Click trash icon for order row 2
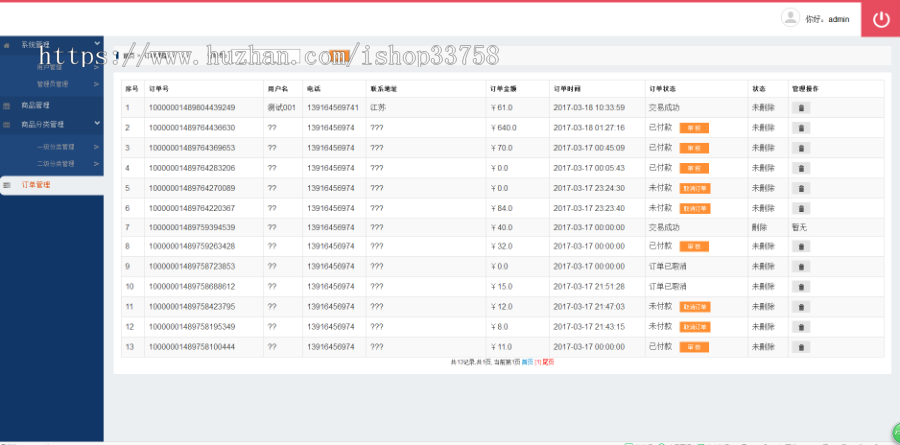The width and height of the screenshot is (900, 445). [x=801, y=128]
